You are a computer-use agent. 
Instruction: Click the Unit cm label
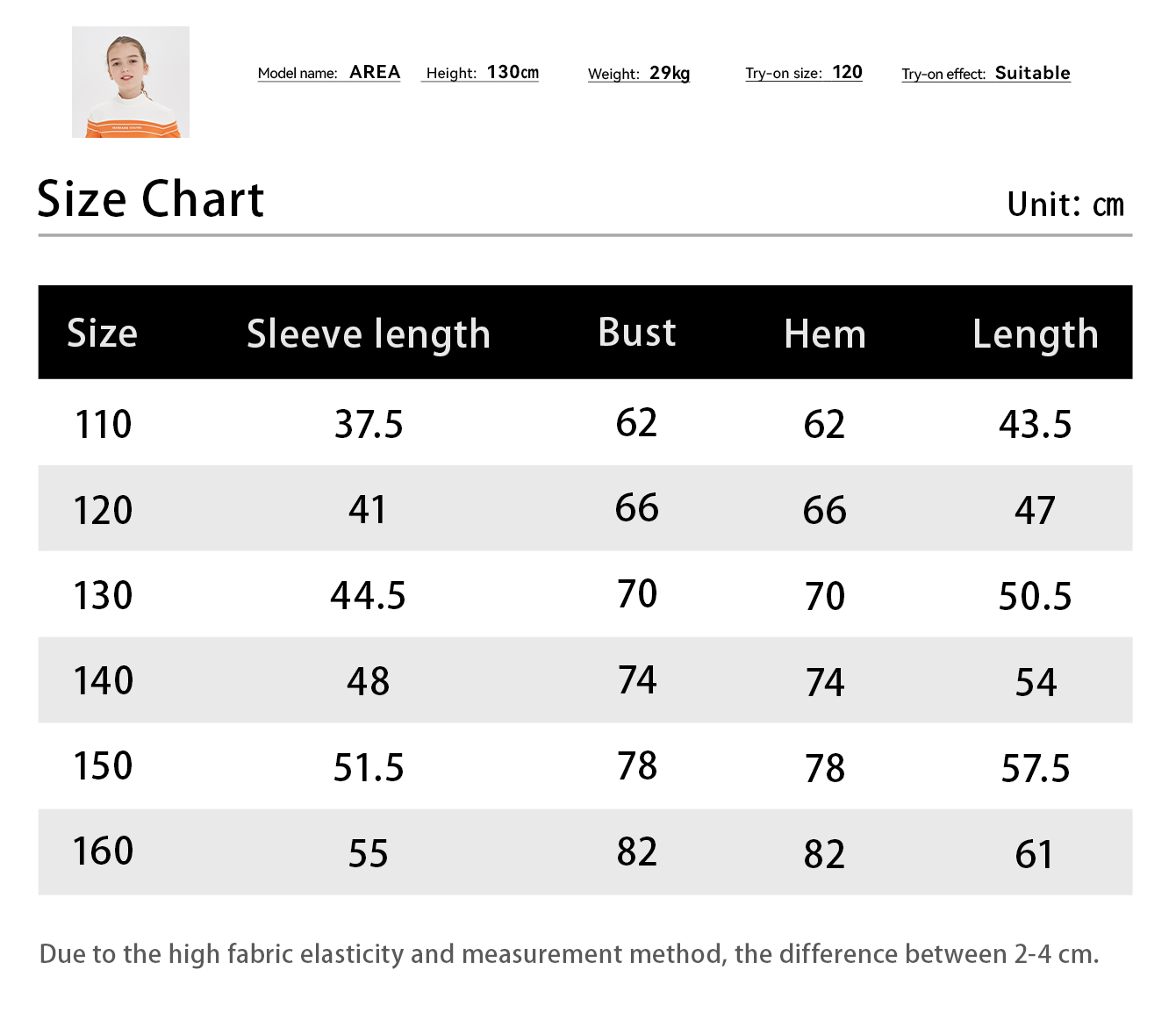(x=1065, y=205)
